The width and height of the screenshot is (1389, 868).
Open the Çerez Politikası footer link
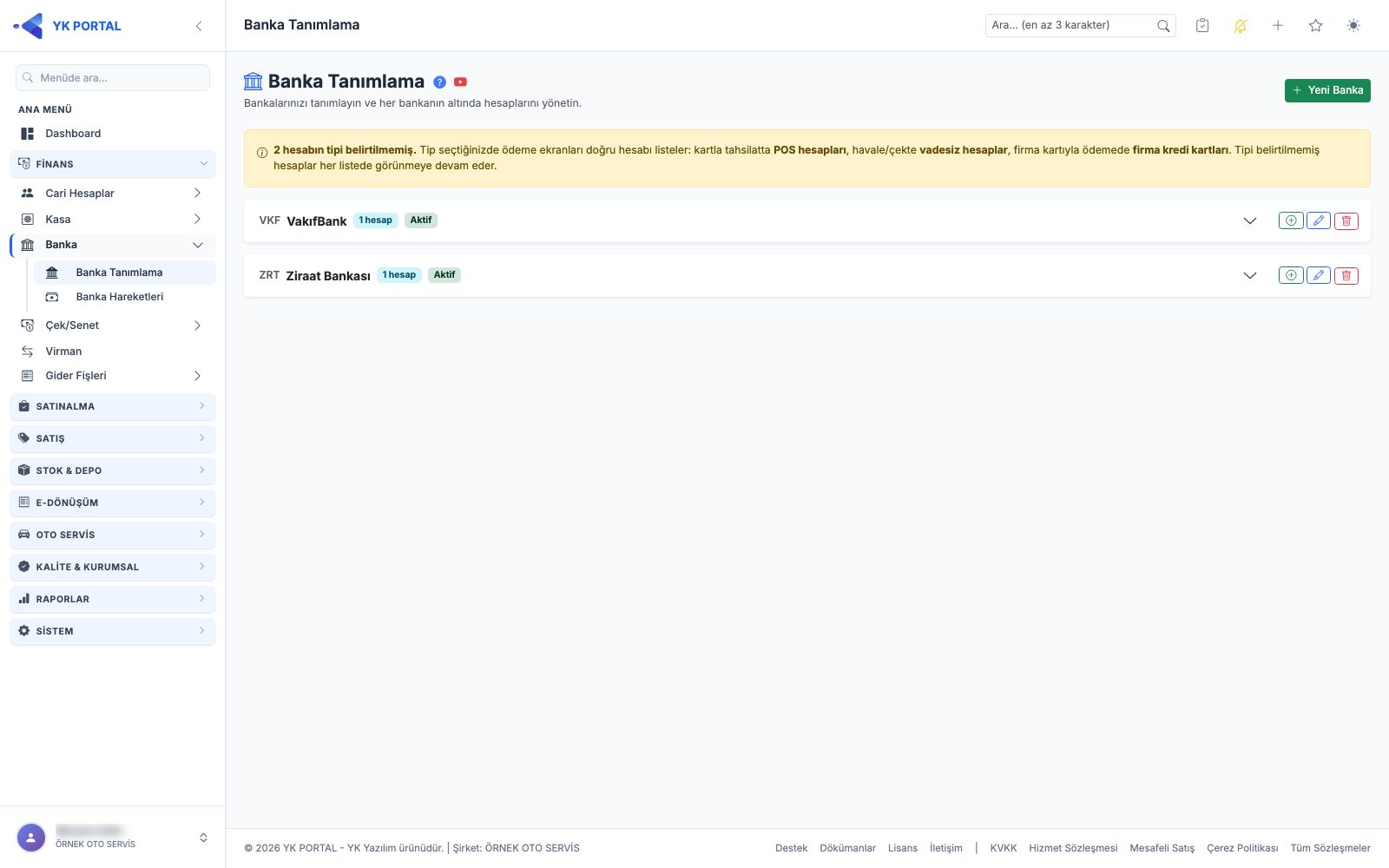pos(1242,848)
